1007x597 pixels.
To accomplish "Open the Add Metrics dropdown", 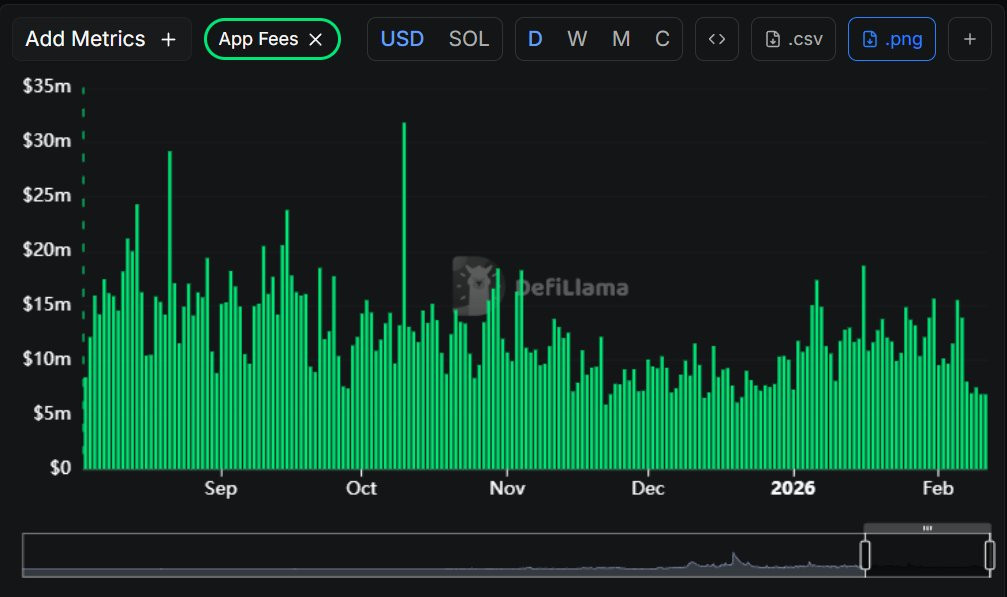I will point(101,39).
